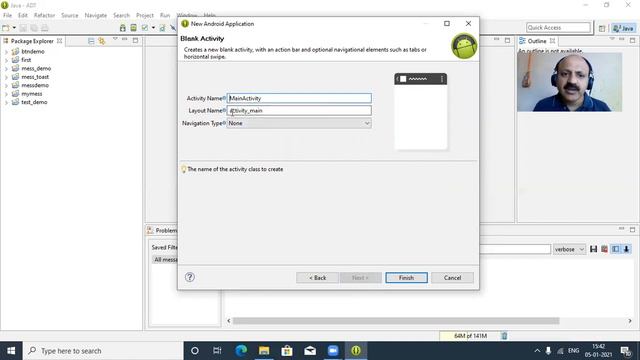Expand the test_demo project
Image resolution: width=640 pixels, height=360 pixels.
tap(6, 102)
